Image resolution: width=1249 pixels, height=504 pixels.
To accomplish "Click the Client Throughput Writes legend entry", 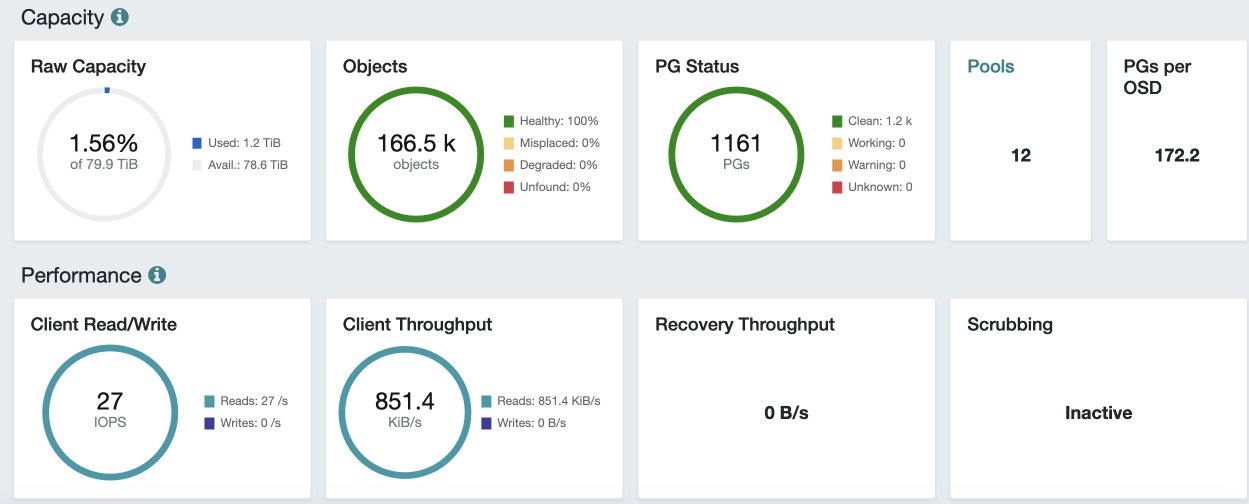I will pos(523,423).
